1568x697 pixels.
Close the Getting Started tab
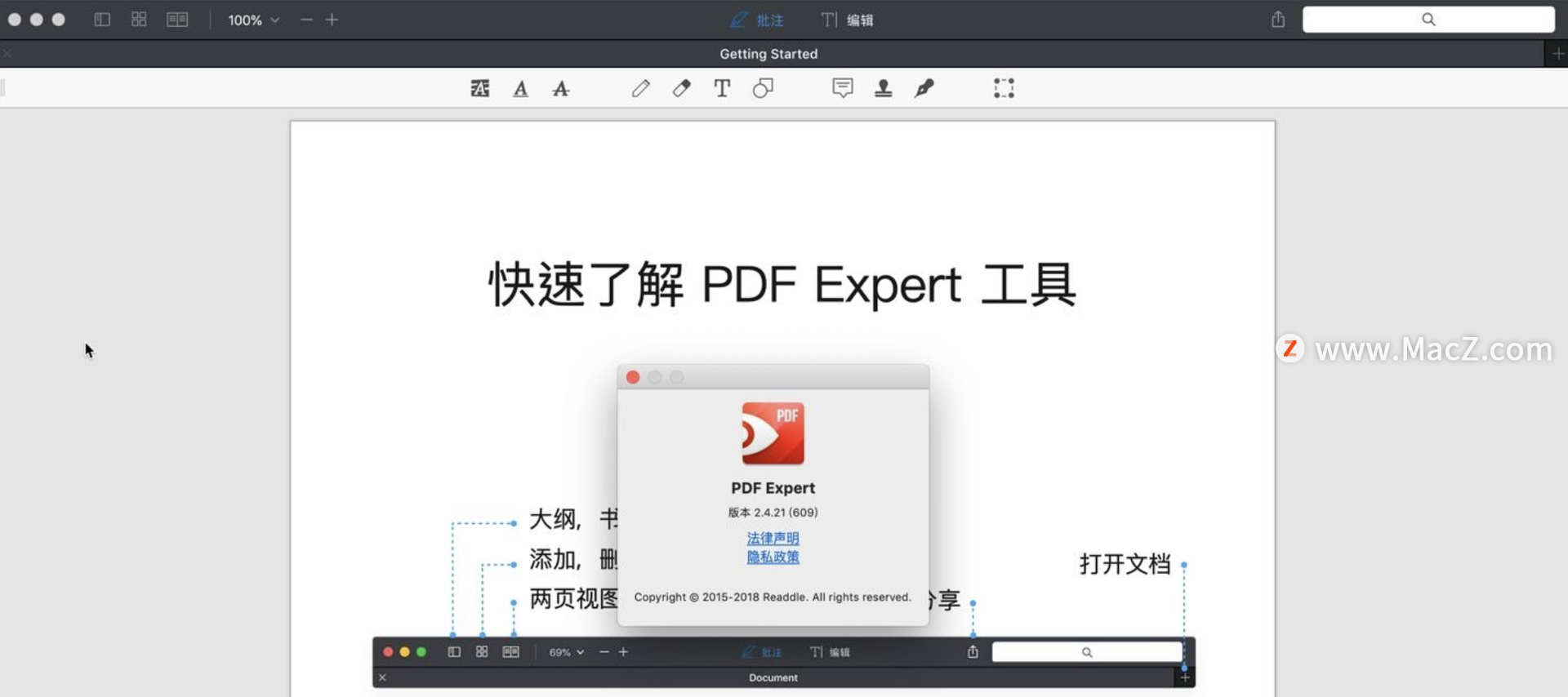click(x=7, y=54)
